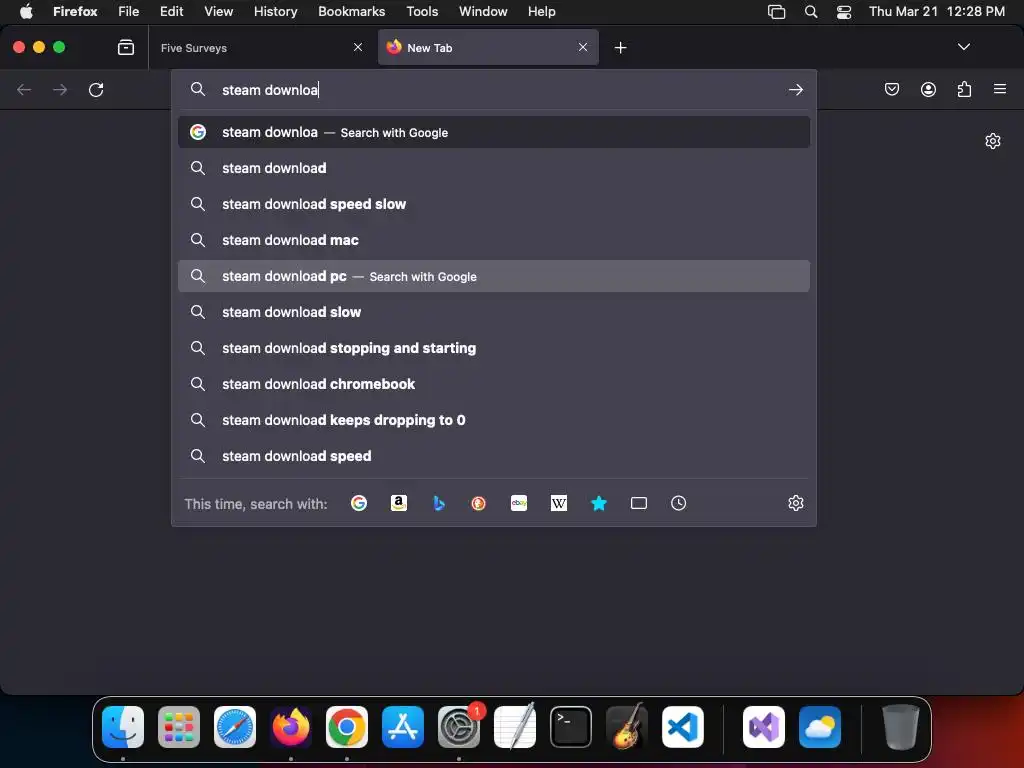
Task: Open the Bookmarks menu
Action: tap(351, 11)
